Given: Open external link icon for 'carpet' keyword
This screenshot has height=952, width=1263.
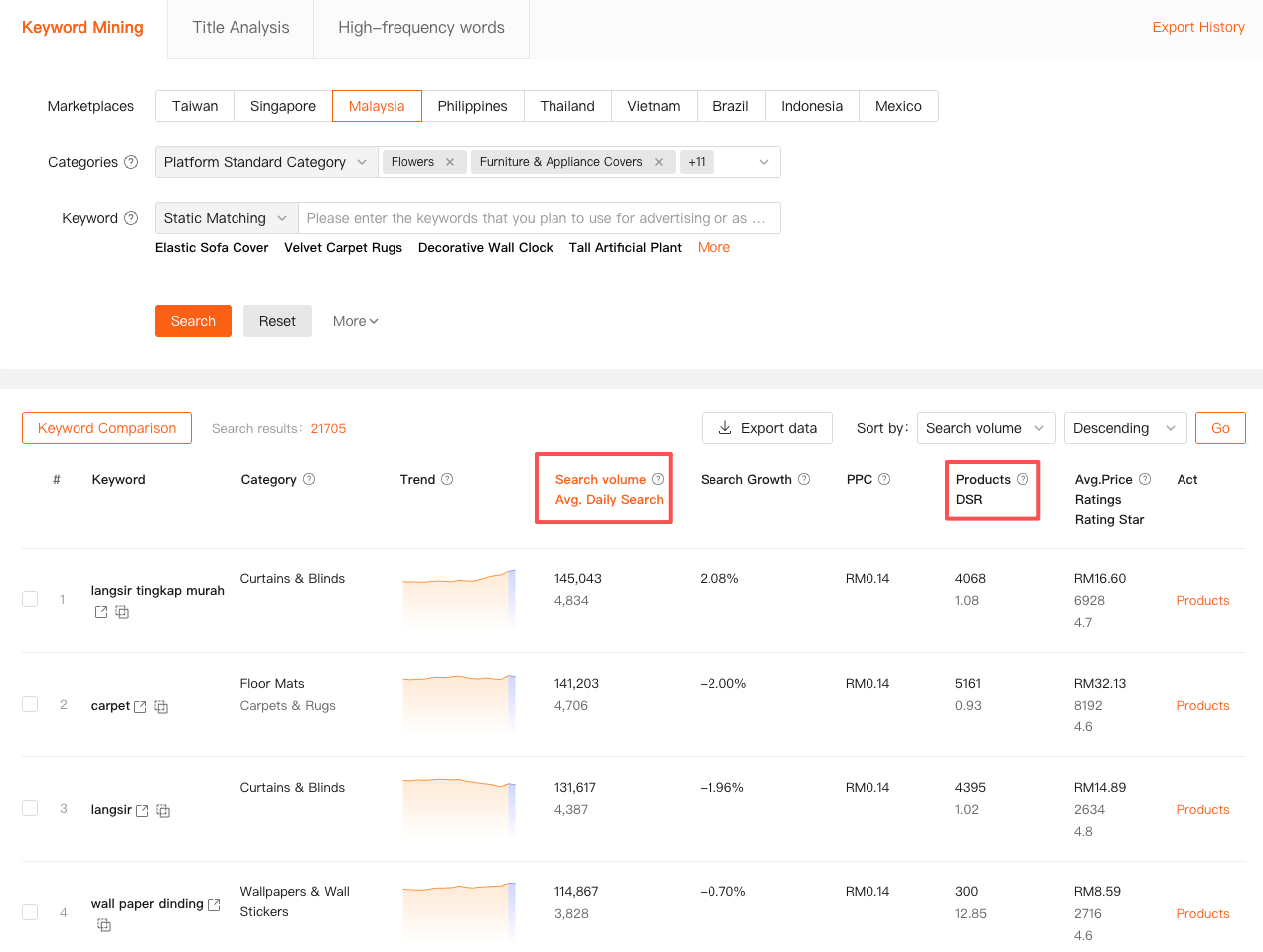Looking at the screenshot, I should 140,707.
